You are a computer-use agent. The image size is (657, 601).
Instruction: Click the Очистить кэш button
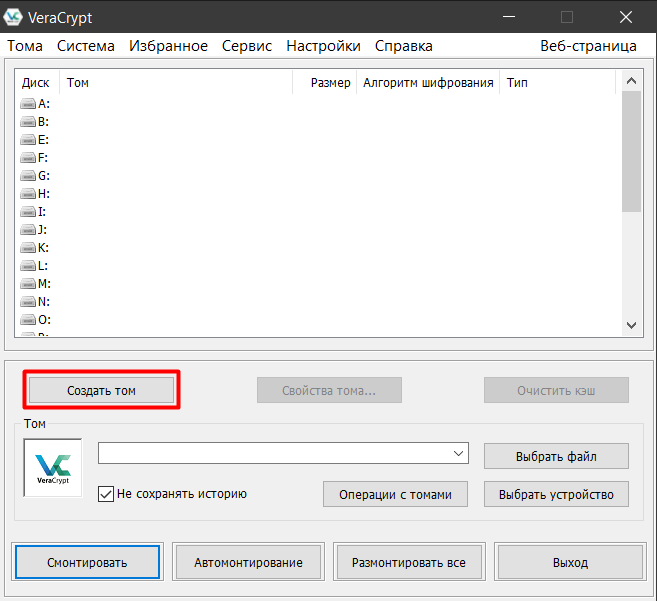click(x=556, y=390)
